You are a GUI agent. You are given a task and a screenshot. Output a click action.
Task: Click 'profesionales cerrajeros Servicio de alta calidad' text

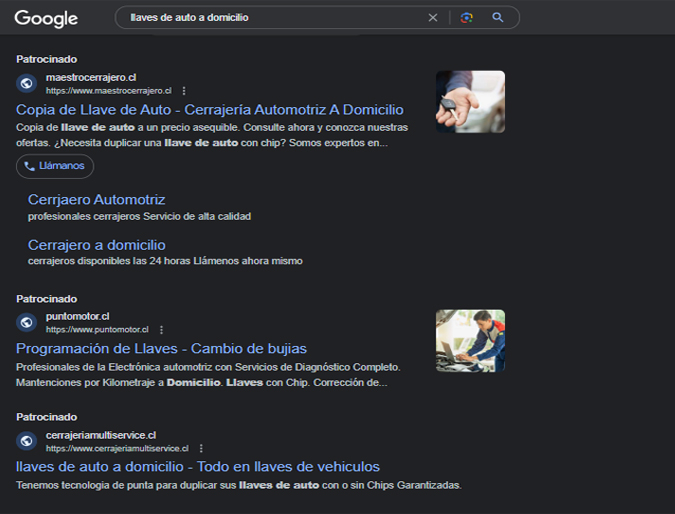(x=139, y=216)
